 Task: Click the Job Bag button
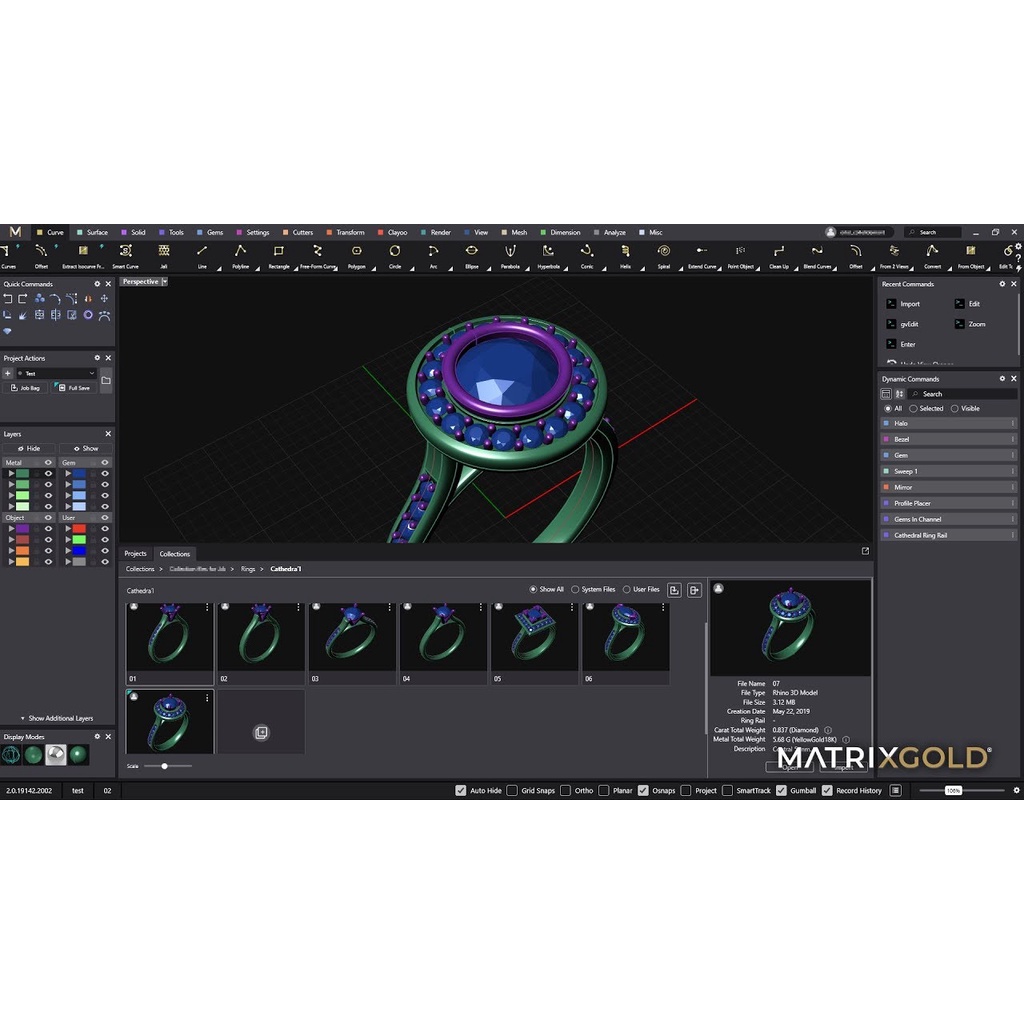[26, 388]
